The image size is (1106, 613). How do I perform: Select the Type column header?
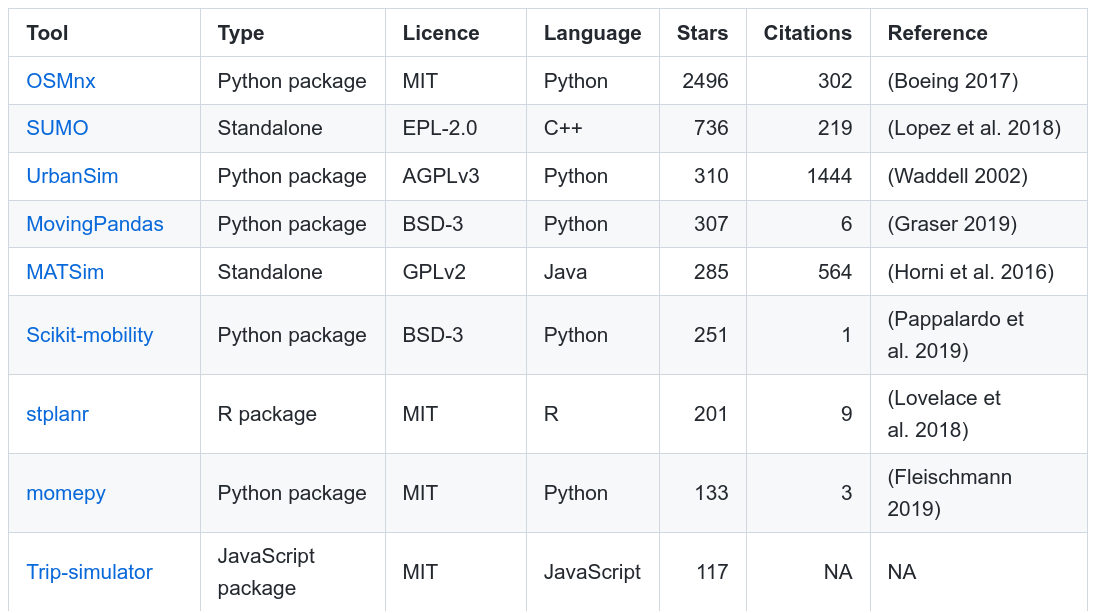(x=241, y=33)
